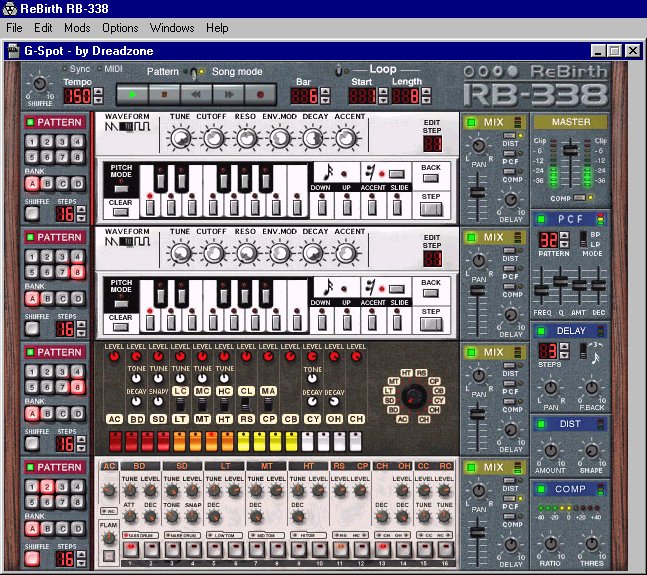Raise the Loop Length value arrow
Screen dimensions: 647x575
point(425,90)
